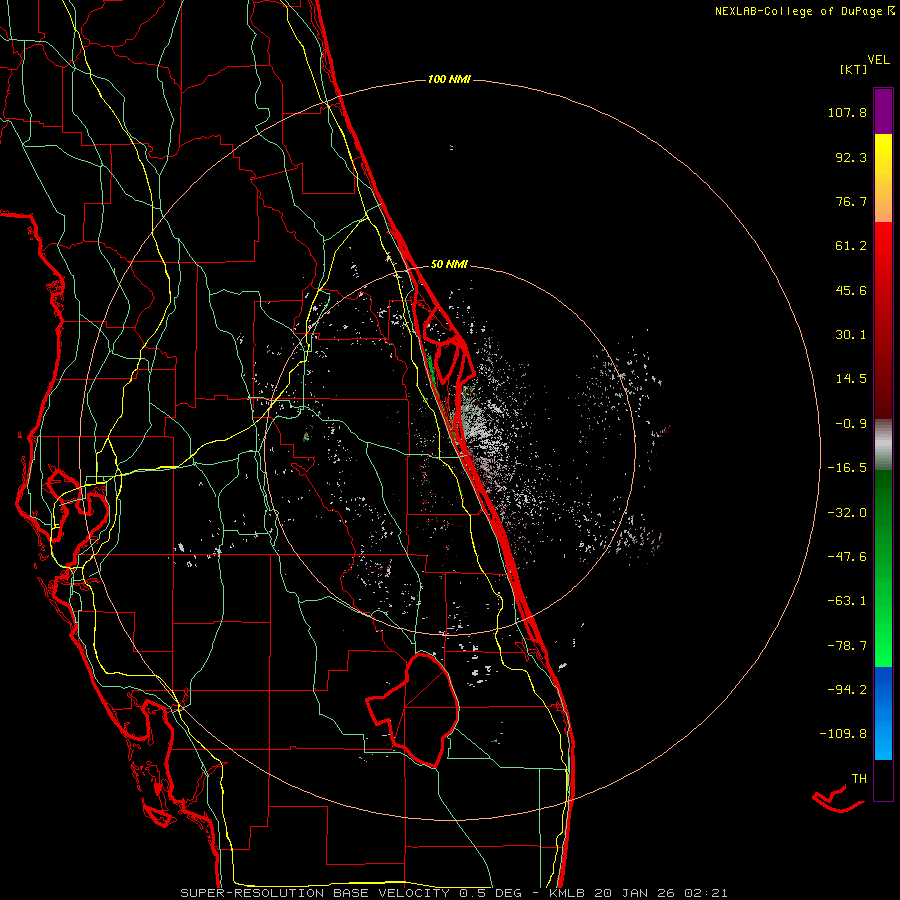Screen dimensions: 900x900
Task: Click the 76.7 legend value
Action: point(851,201)
